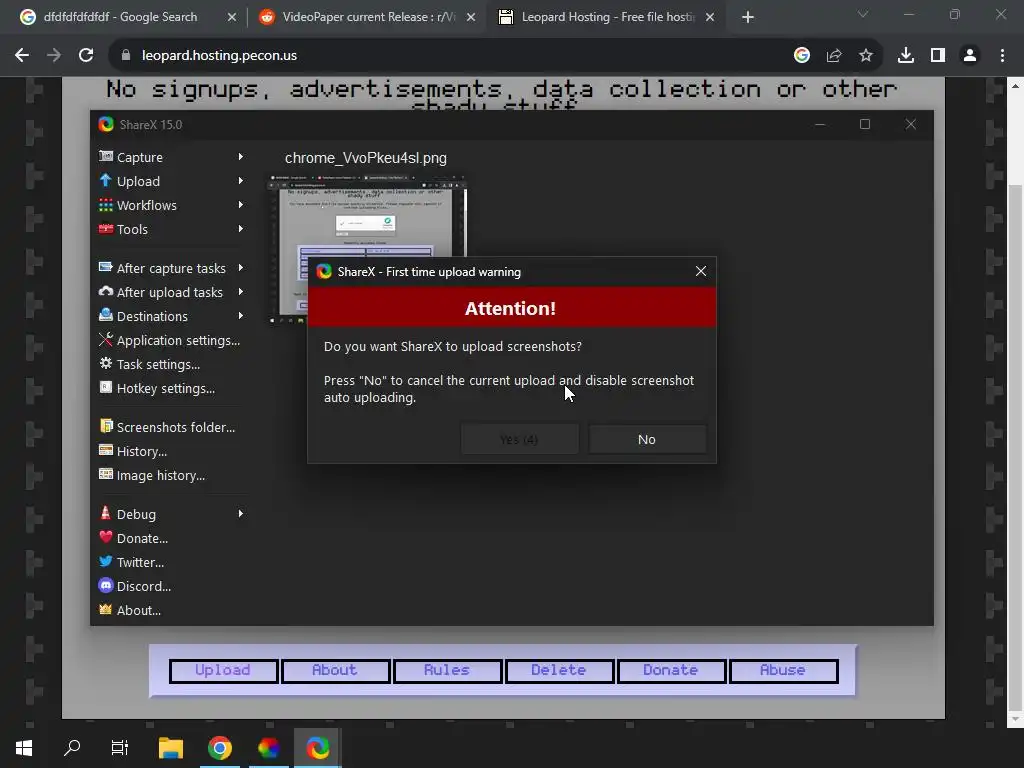Click the Twitter bird icon
The image size is (1024, 768).
[x=106, y=562]
